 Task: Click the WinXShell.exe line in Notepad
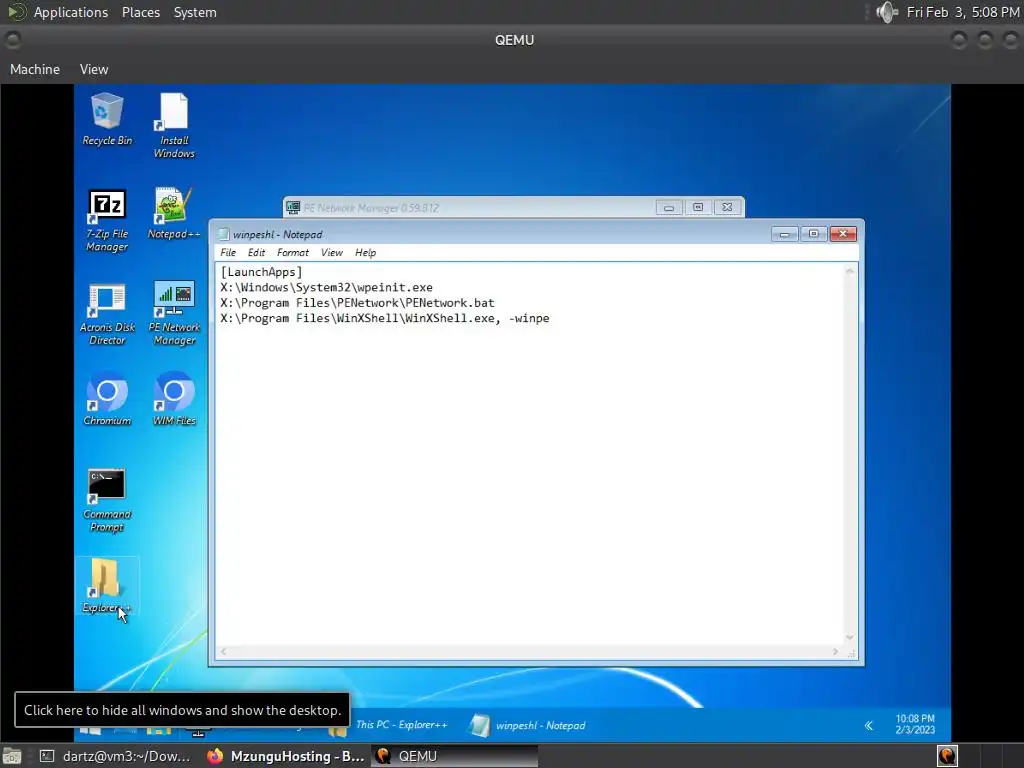385,319
